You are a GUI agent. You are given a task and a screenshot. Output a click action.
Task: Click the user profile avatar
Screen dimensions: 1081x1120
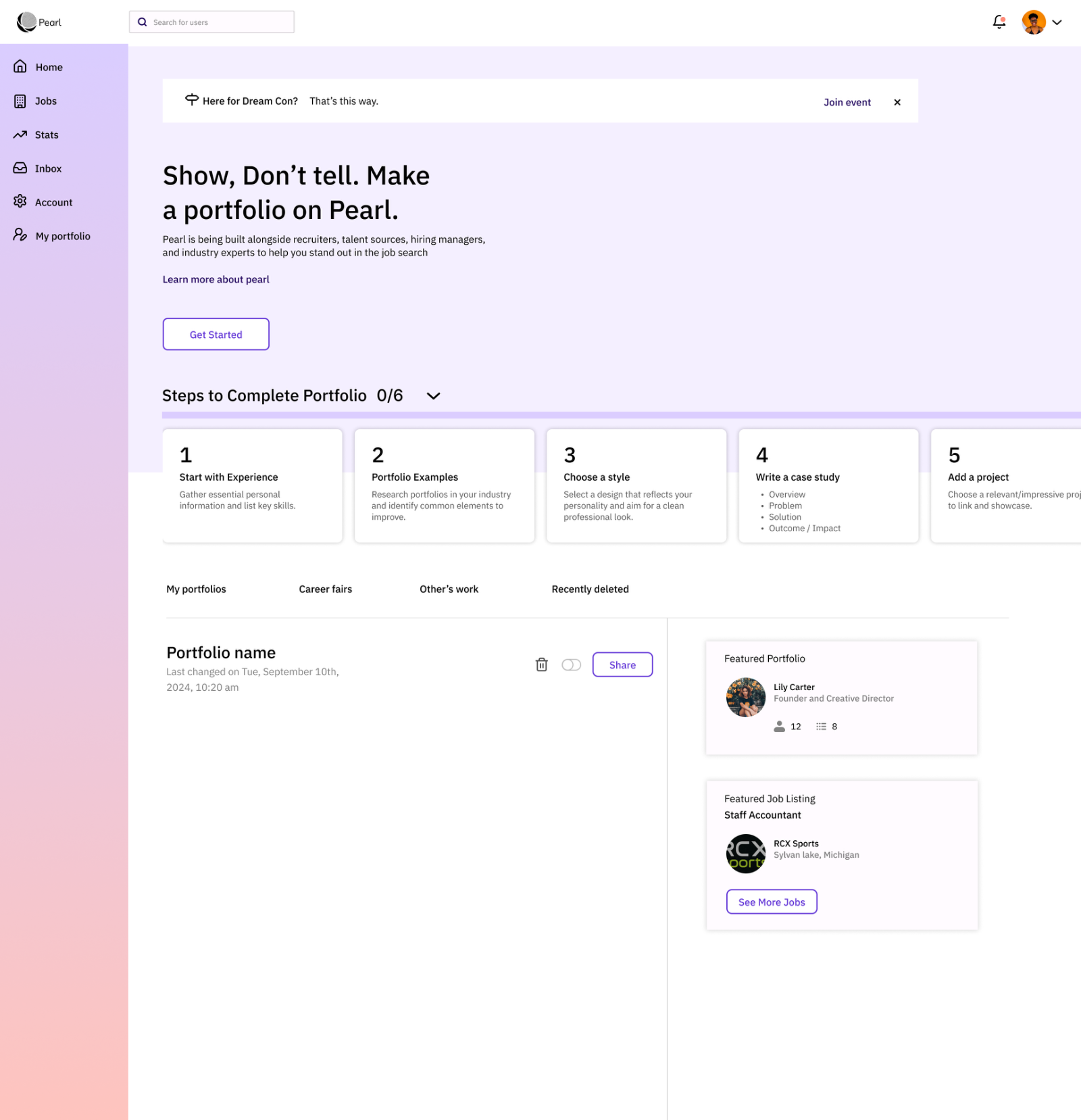[1034, 22]
